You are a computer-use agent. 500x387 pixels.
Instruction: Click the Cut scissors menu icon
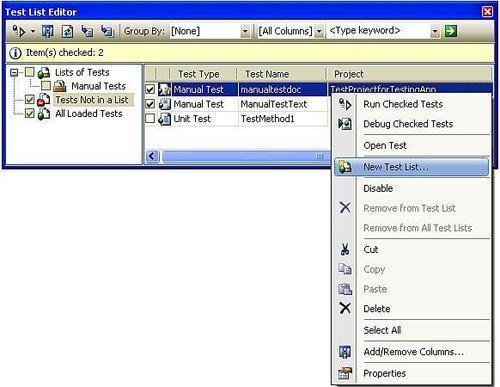point(345,249)
